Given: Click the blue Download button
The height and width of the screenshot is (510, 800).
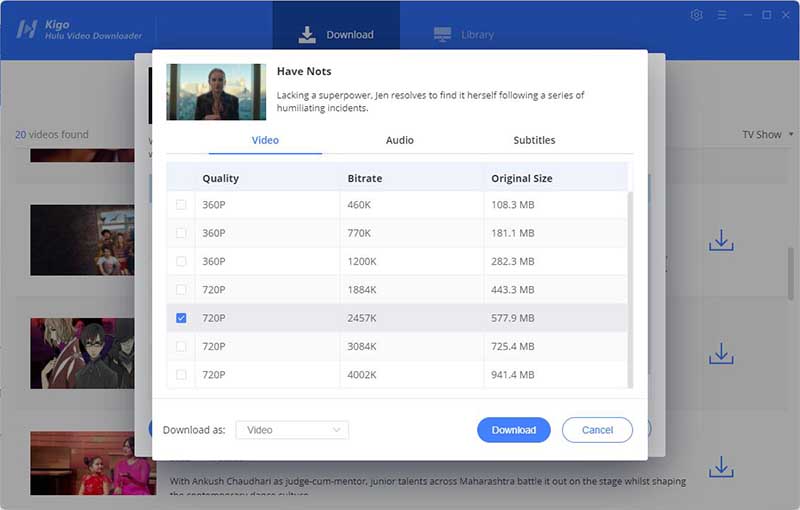Looking at the screenshot, I should point(514,430).
